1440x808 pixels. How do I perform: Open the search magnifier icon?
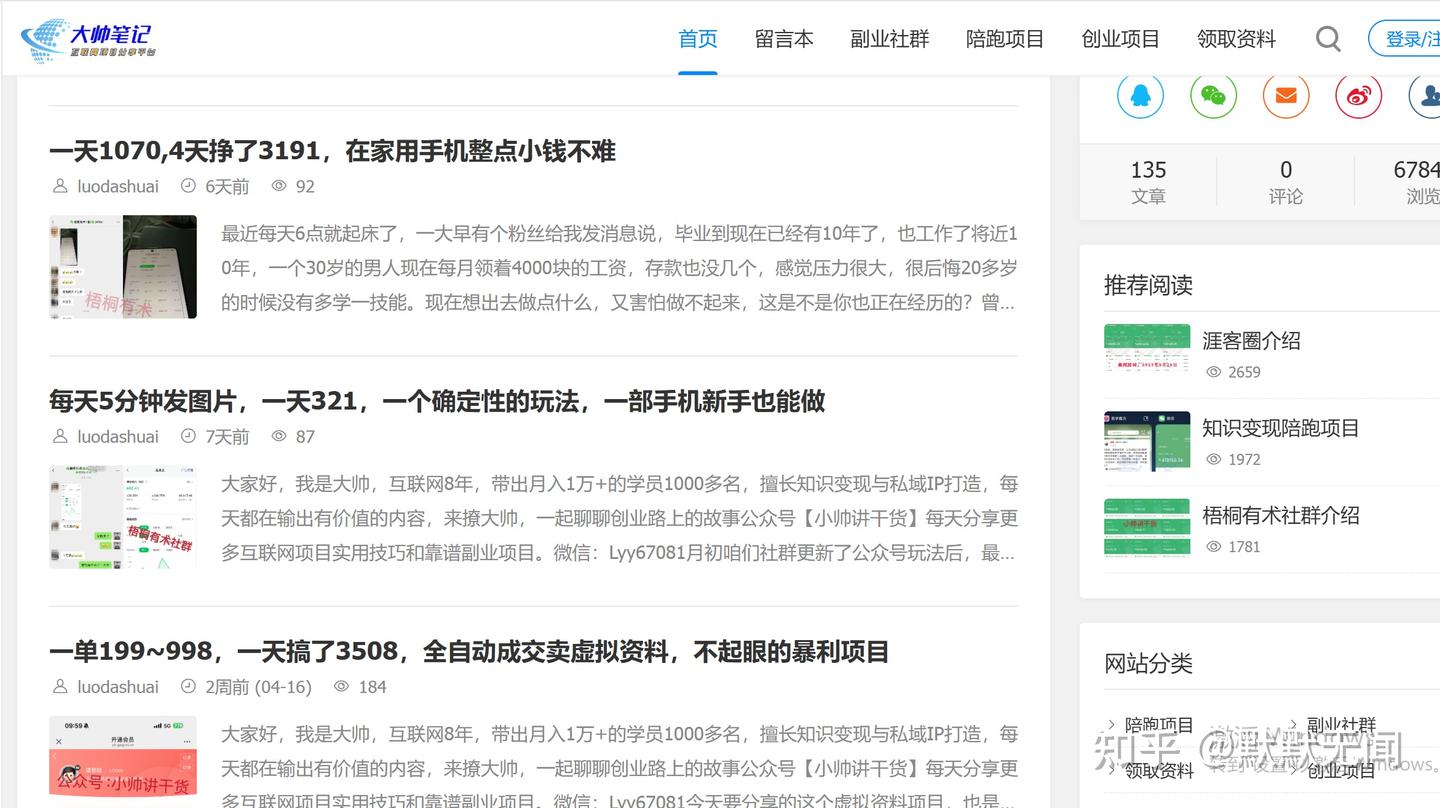[1328, 39]
